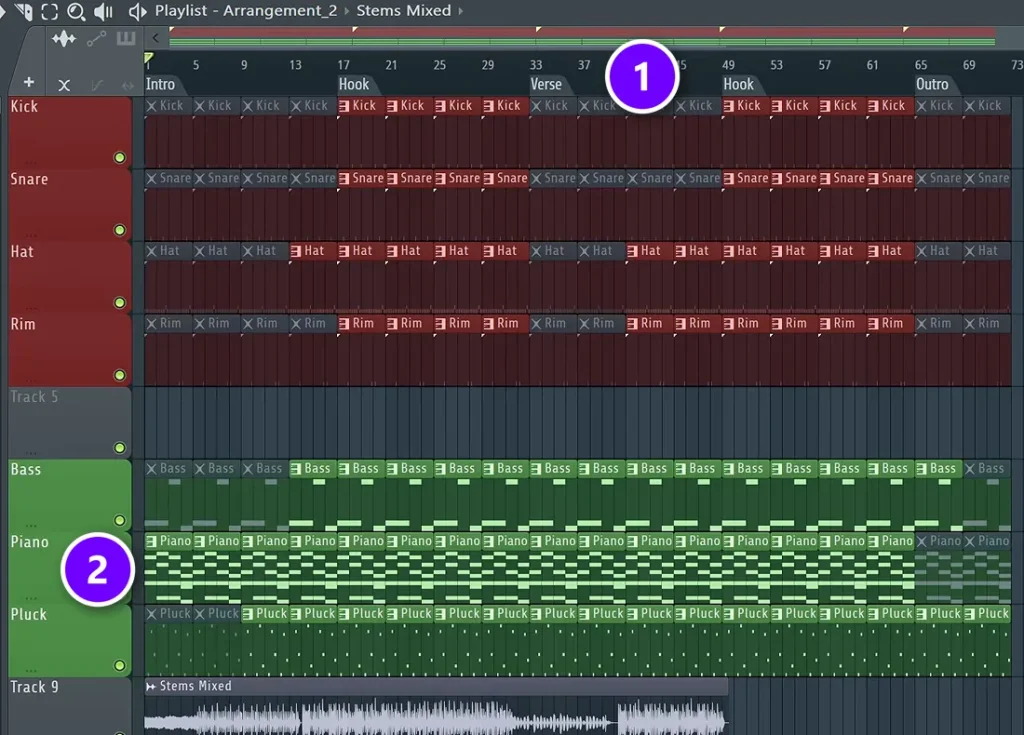This screenshot has width=1024, height=735.
Task: Jump to the second Hook marker at bar 49
Action: point(738,84)
